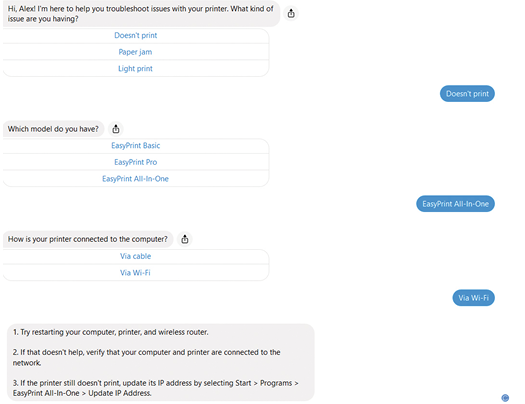Click the 'Hi, Alex!' greeting message bubble
The height and width of the screenshot is (404, 525).
click(141, 14)
